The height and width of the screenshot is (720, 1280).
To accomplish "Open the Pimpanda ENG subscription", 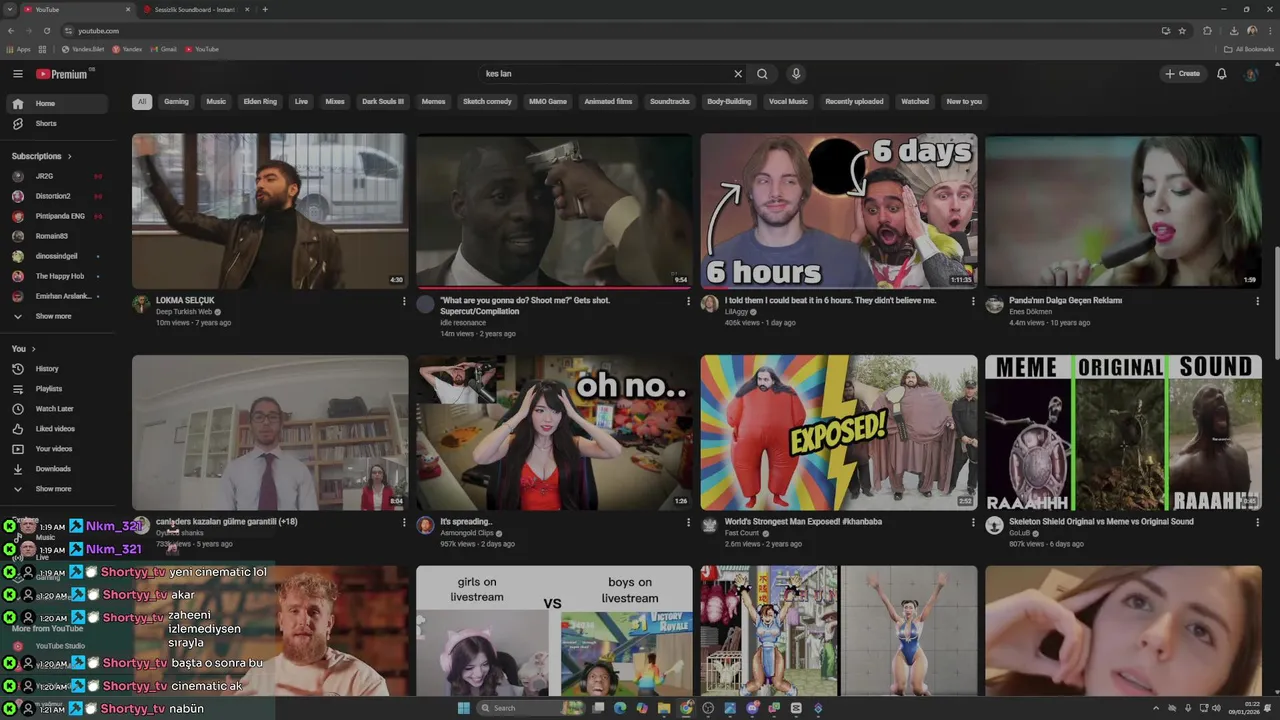I will point(56,216).
